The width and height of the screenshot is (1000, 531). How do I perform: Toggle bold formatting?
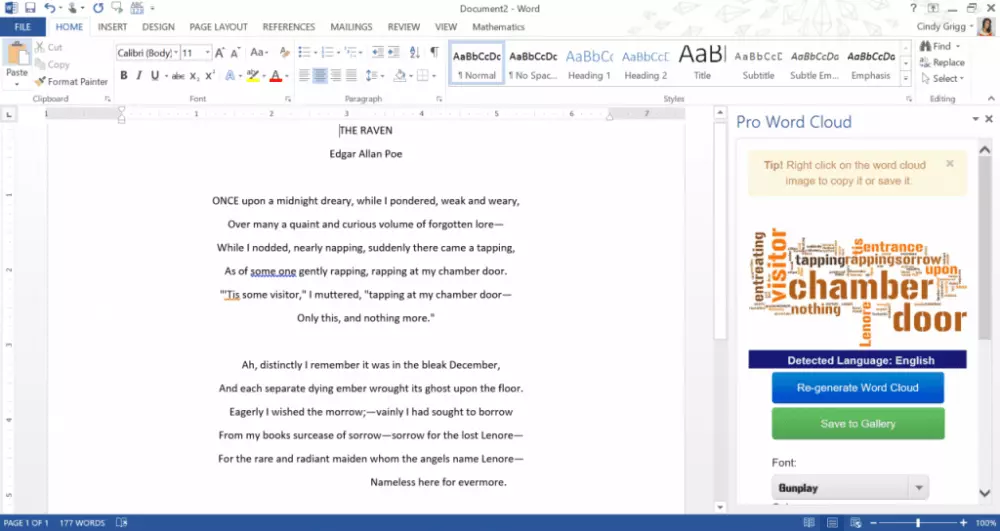124,76
